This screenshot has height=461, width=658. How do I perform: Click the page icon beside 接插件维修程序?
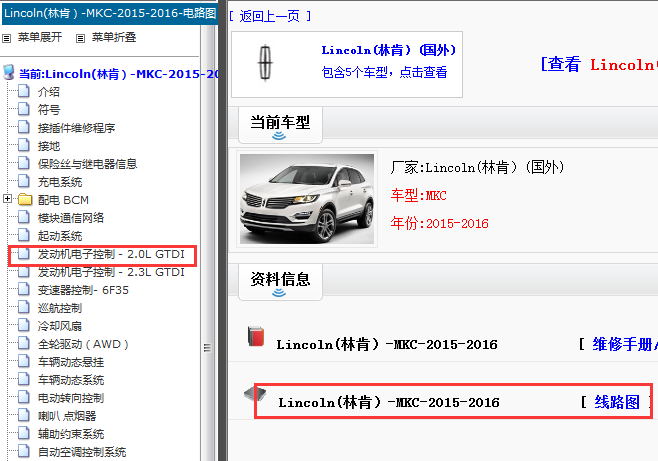[24, 127]
